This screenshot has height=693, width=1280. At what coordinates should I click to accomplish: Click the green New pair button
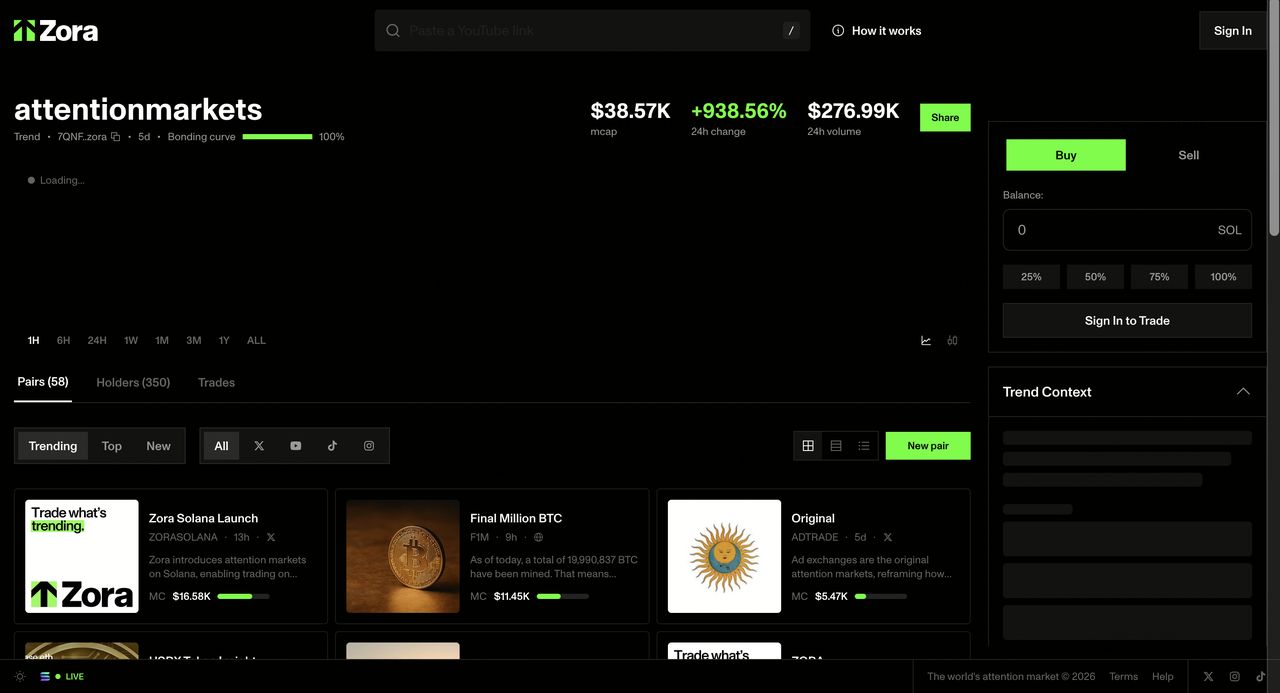(927, 446)
